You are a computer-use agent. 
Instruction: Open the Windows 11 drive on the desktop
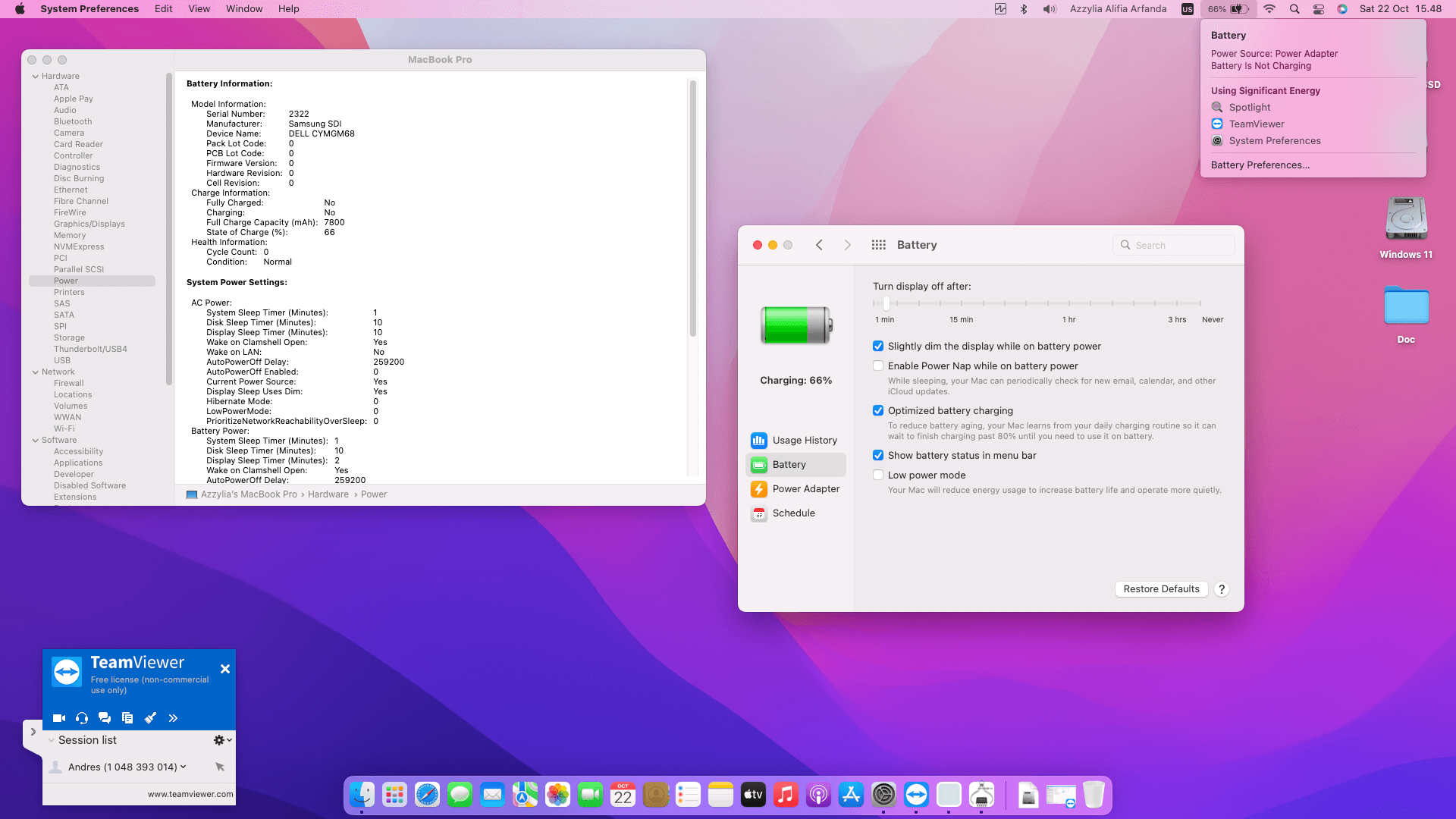click(x=1407, y=227)
